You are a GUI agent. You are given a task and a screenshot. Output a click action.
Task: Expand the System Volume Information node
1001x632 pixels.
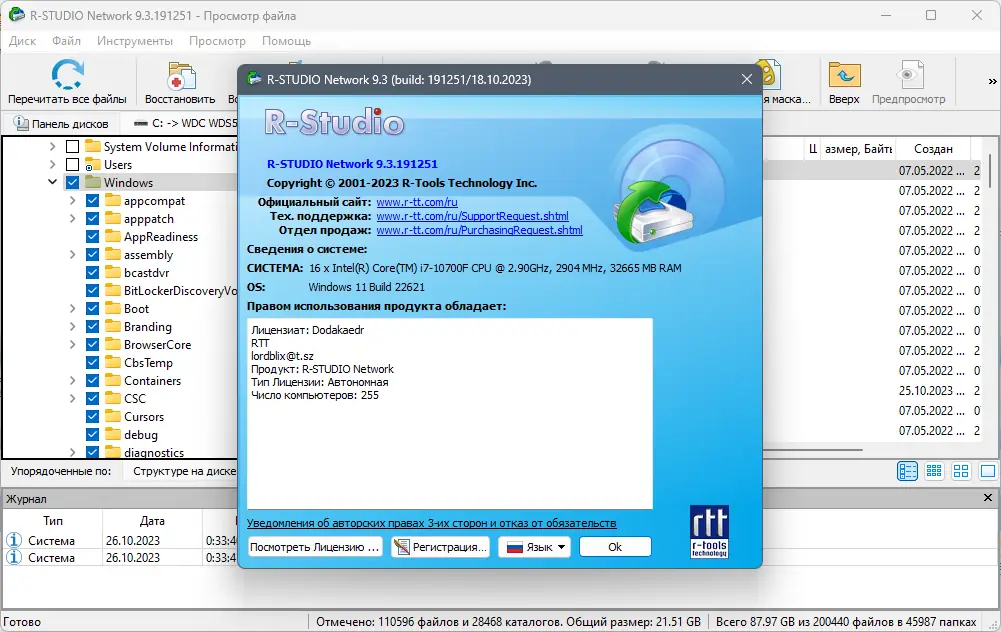click(x=52, y=147)
